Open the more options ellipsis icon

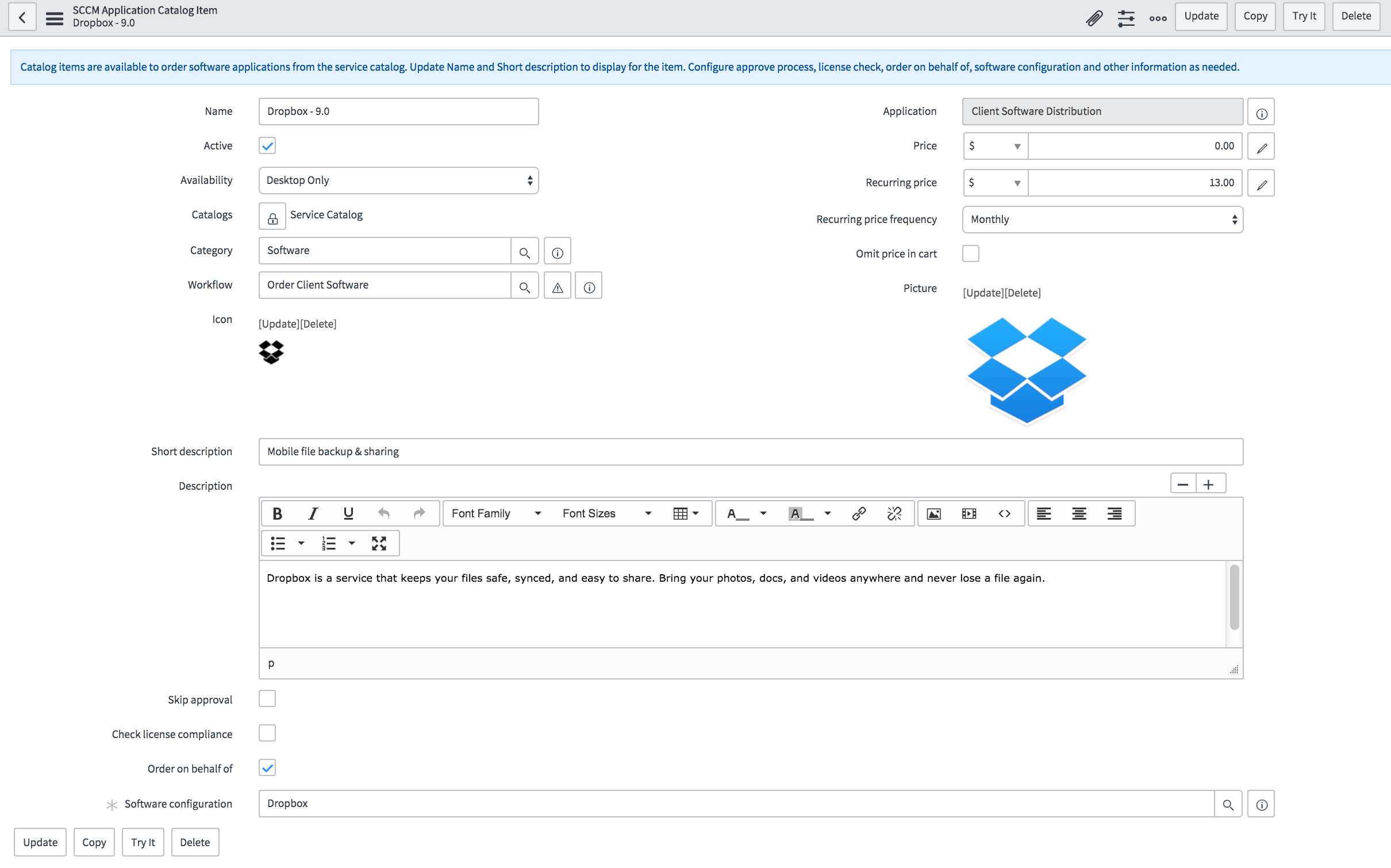(x=1158, y=18)
